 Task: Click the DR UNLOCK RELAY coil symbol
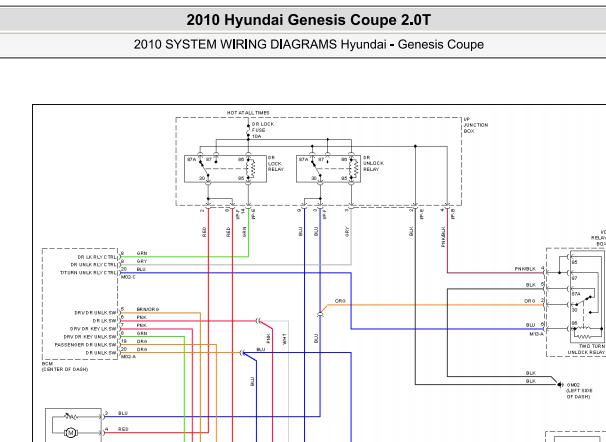point(354,168)
